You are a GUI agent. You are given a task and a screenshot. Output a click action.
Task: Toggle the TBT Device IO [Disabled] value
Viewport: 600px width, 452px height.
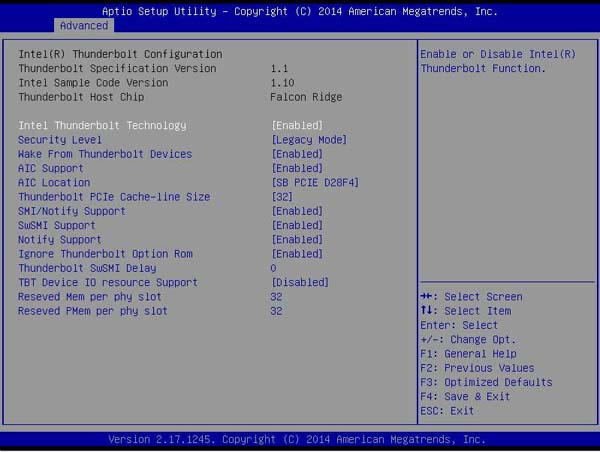pyautogui.click(x=300, y=282)
